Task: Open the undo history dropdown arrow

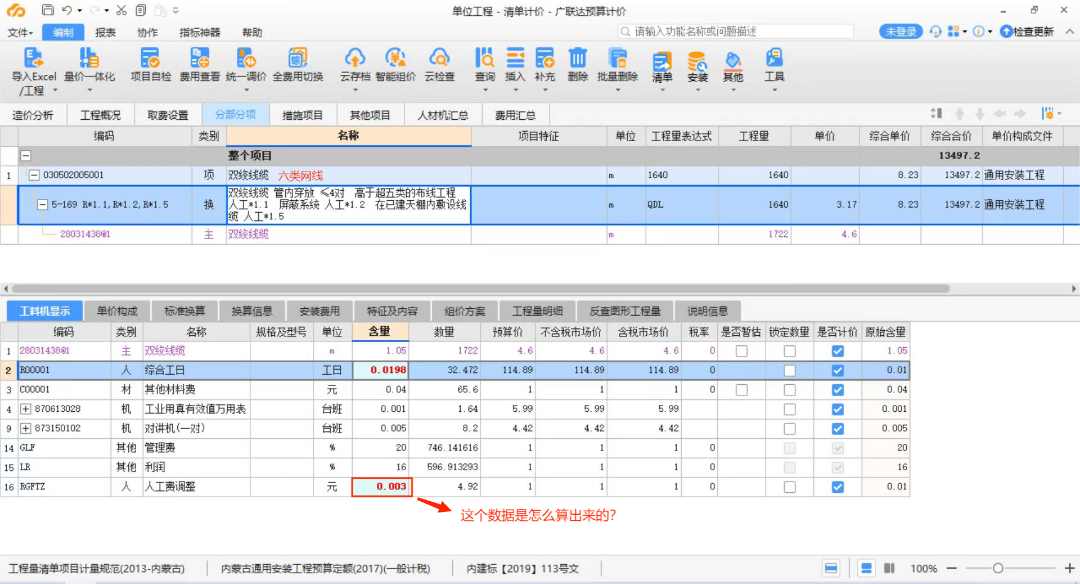Action: pos(79,10)
